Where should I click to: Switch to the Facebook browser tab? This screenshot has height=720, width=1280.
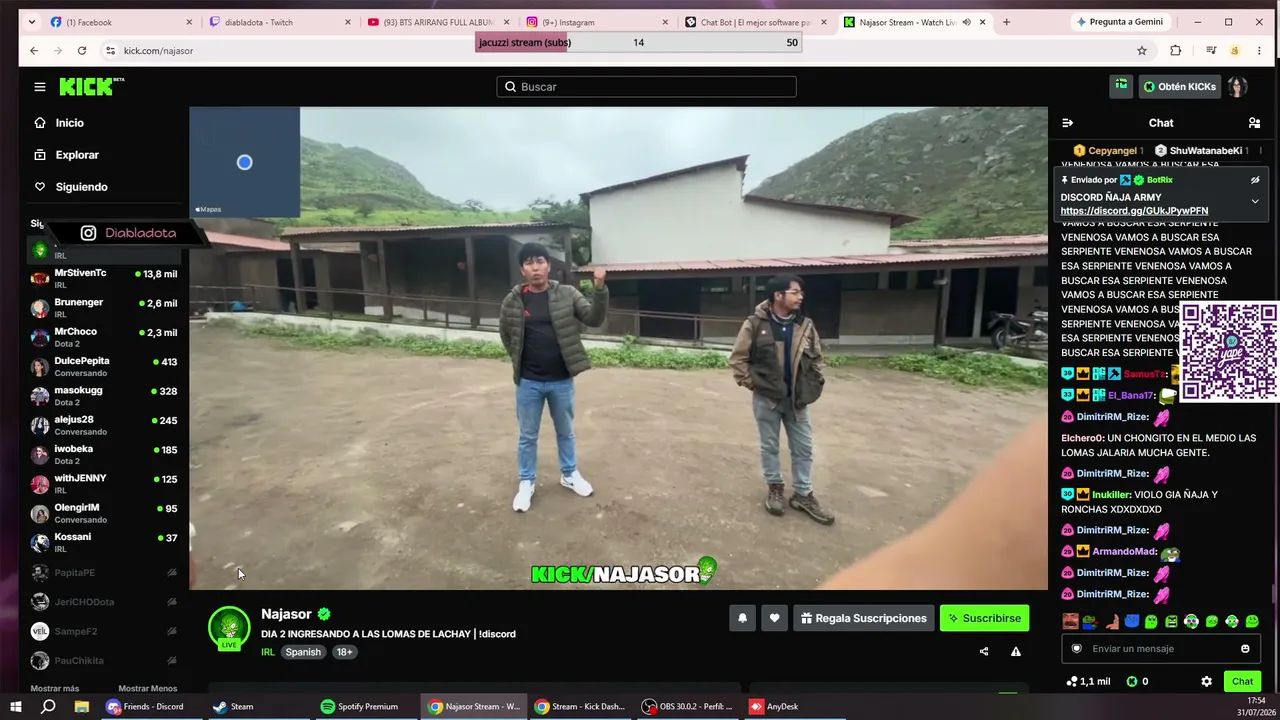(x=120, y=22)
